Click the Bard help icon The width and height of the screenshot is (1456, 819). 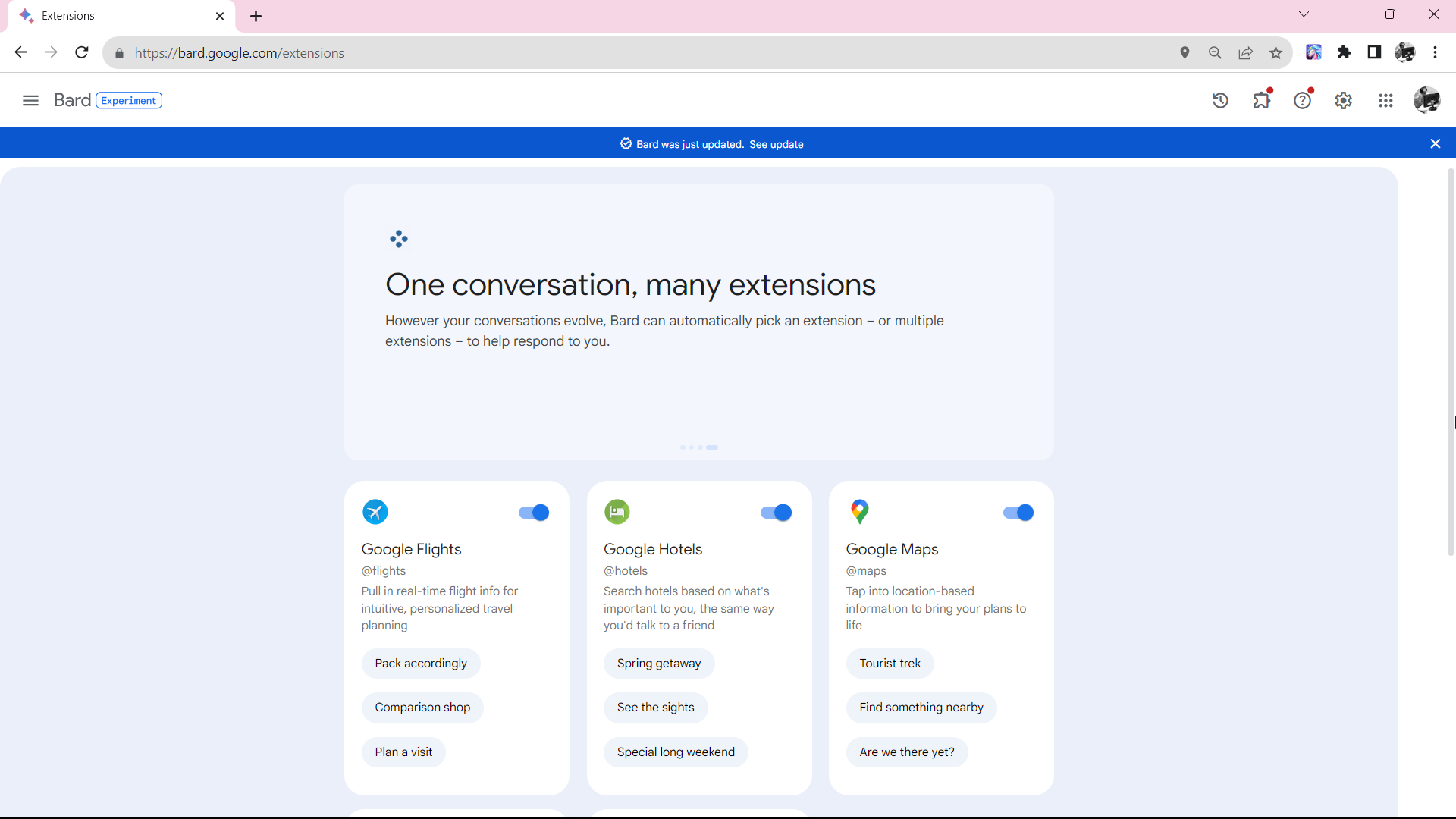(x=1303, y=100)
